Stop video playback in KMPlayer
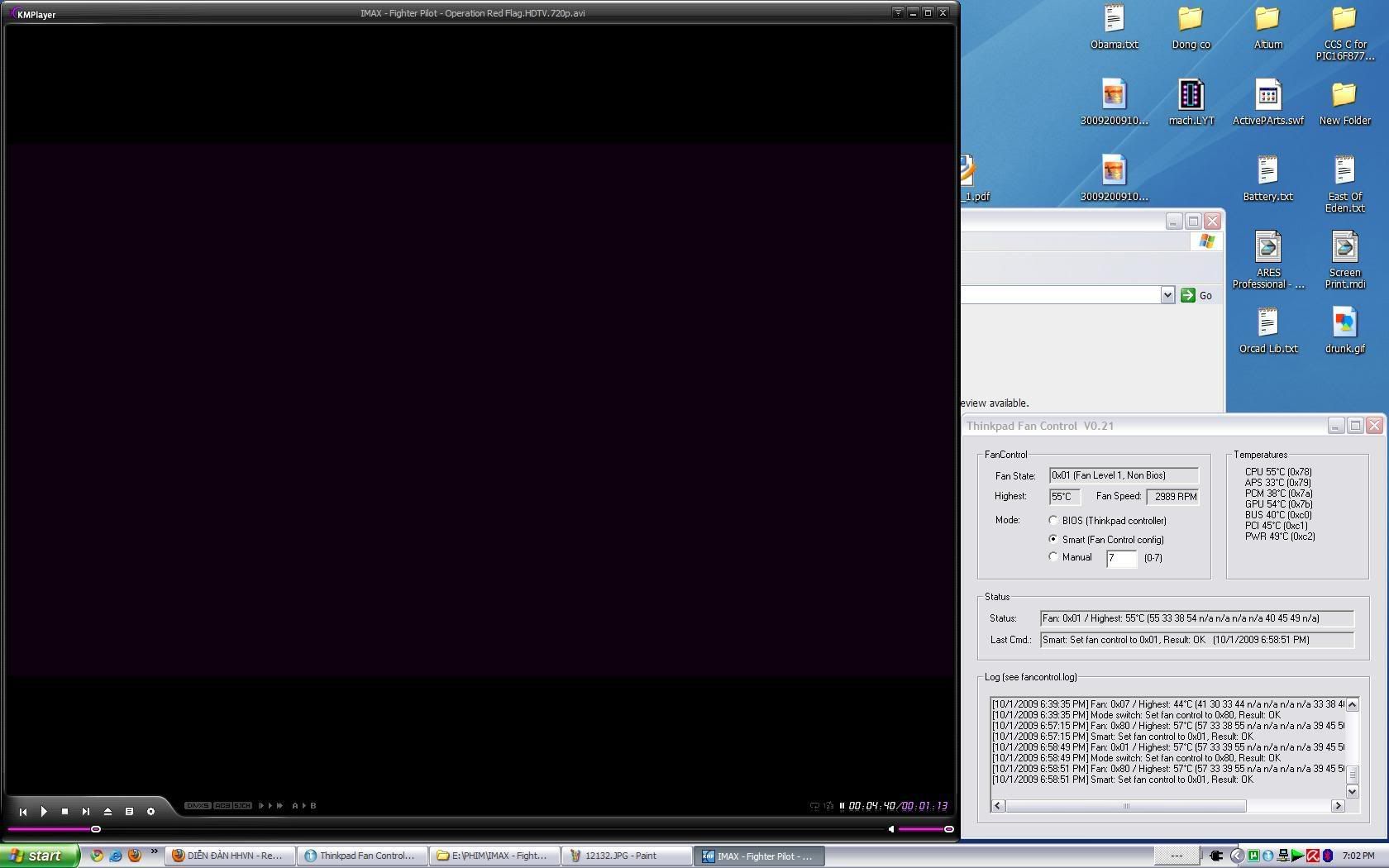 pos(64,812)
